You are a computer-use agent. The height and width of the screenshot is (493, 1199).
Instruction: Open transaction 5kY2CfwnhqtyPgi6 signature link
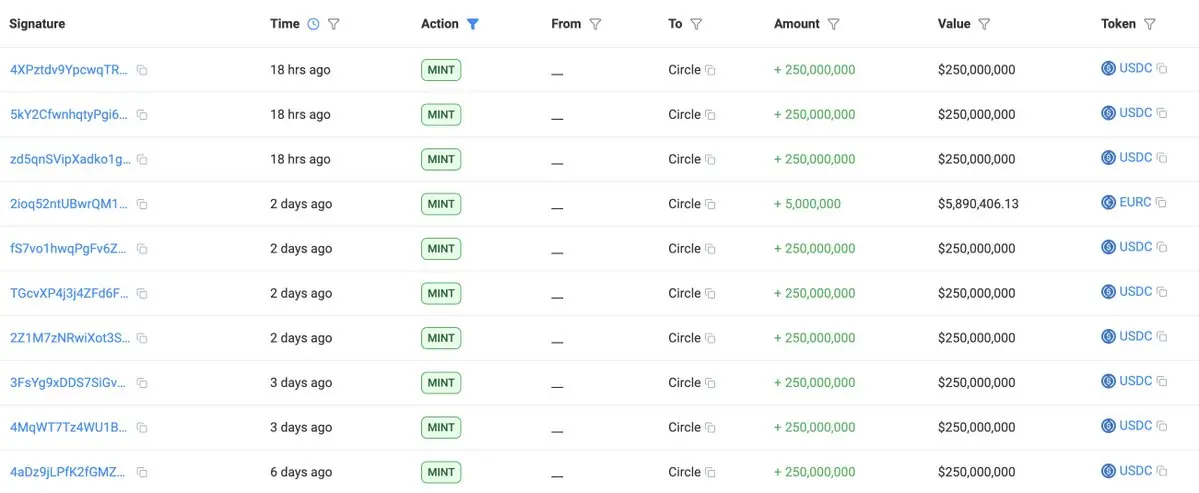(69, 115)
